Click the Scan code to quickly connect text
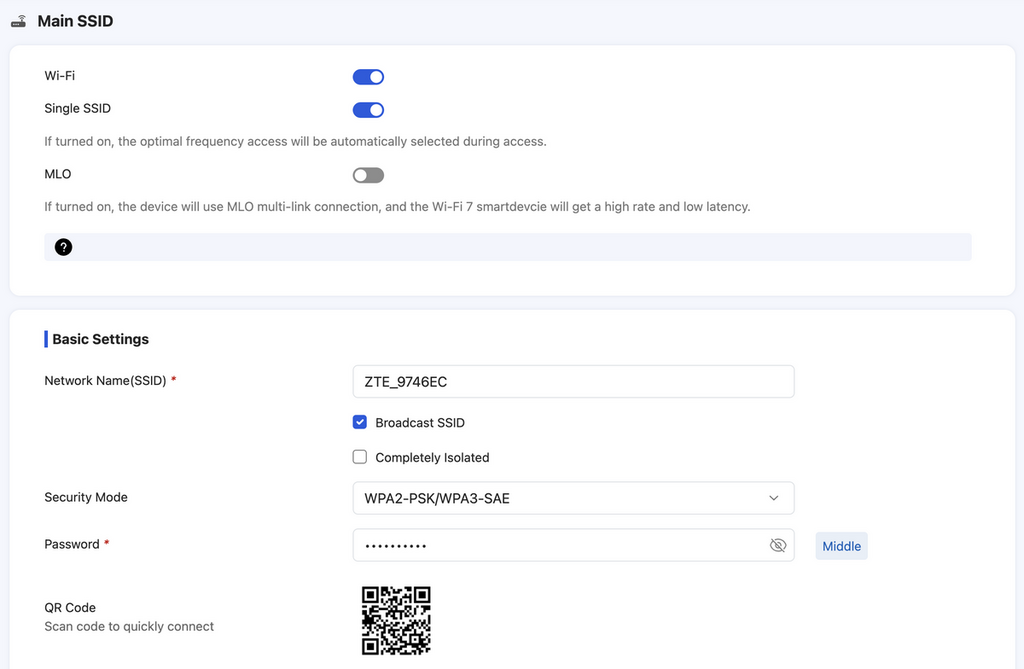 coord(129,626)
